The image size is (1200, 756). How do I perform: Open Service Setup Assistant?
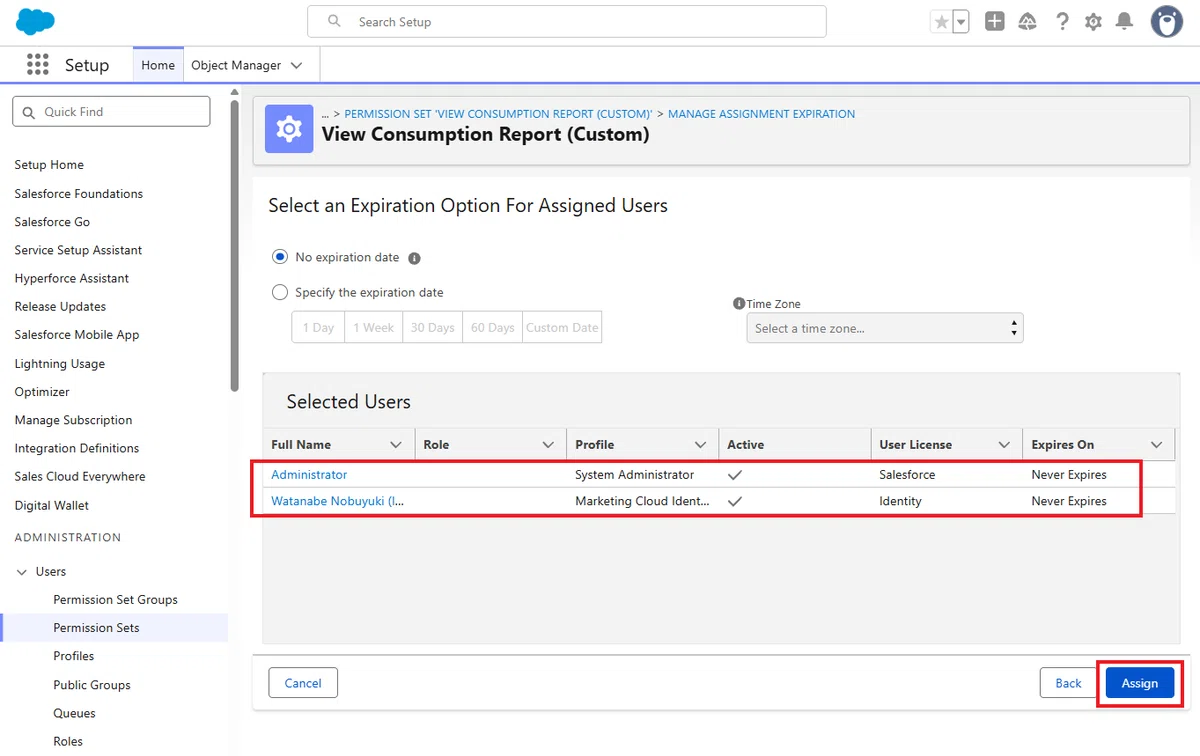click(x=78, y=250)
